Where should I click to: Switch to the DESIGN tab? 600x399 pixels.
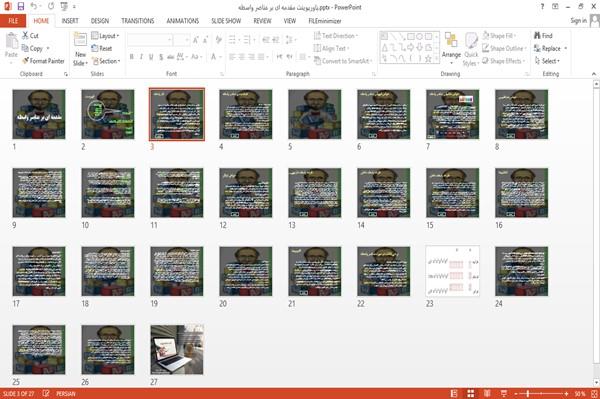(100, 21)
